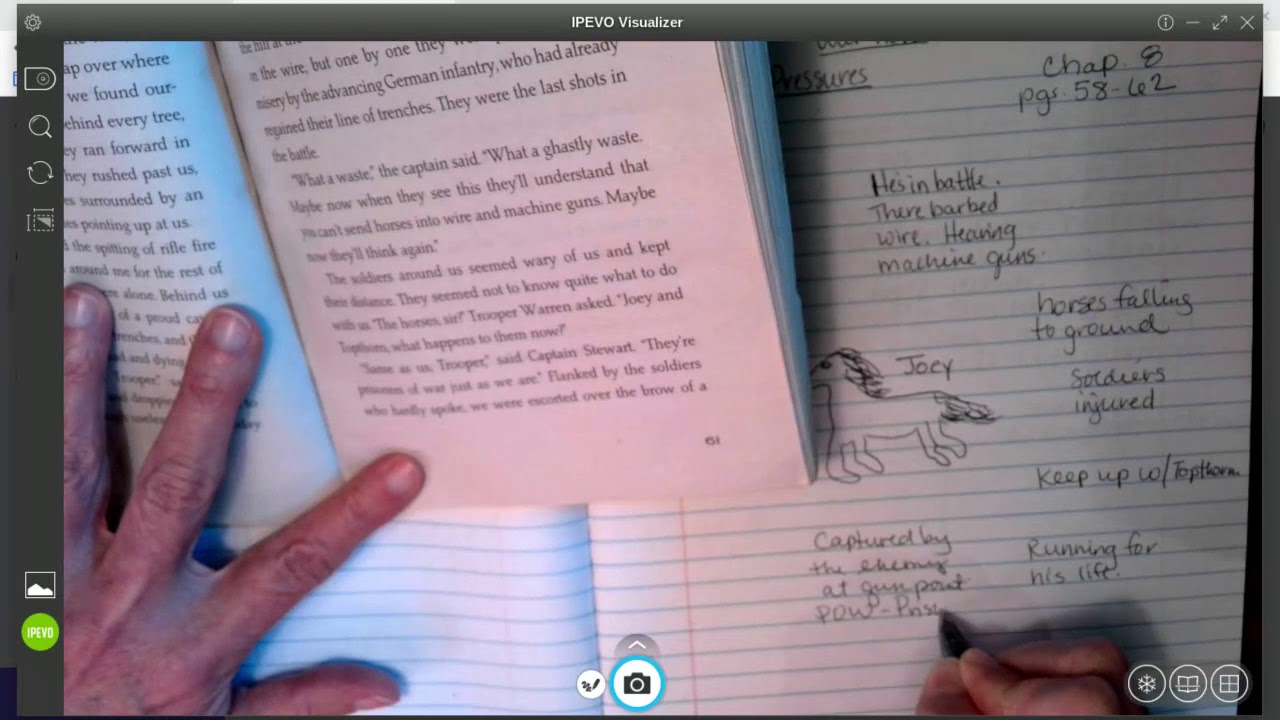This screenshot has height=720, width=1280.
Task: Rotate the camera image
Action: pyautogui.click(x=40, y=173)
